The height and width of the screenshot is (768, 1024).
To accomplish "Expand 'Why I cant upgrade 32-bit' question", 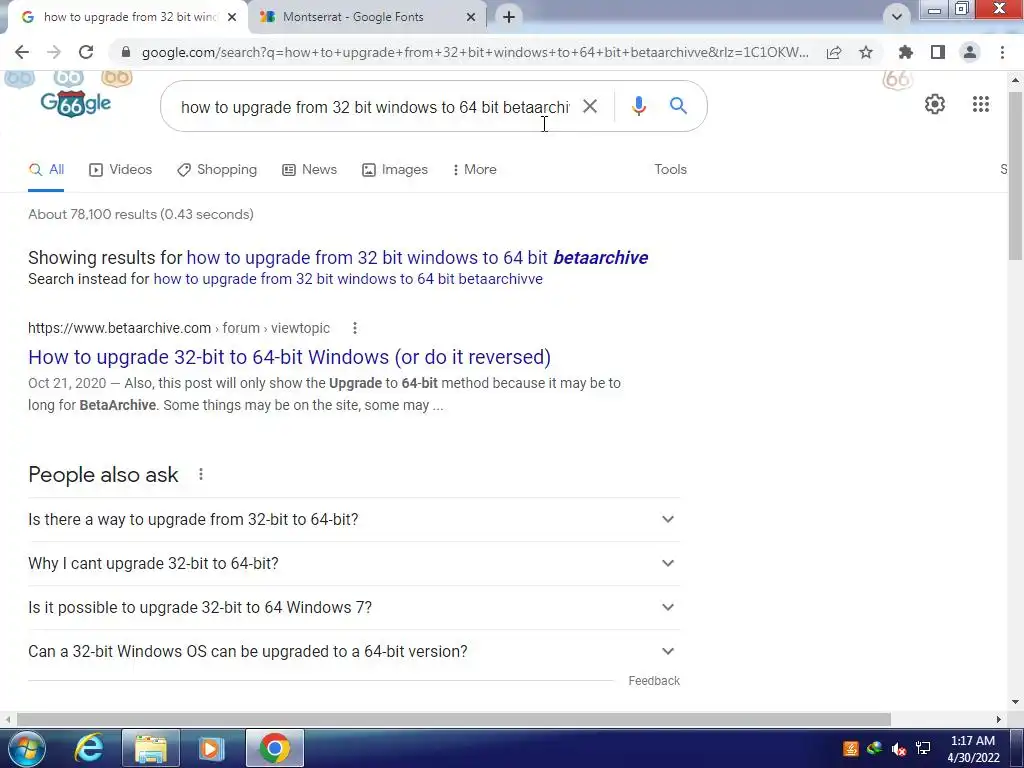I will click(353, 563).
